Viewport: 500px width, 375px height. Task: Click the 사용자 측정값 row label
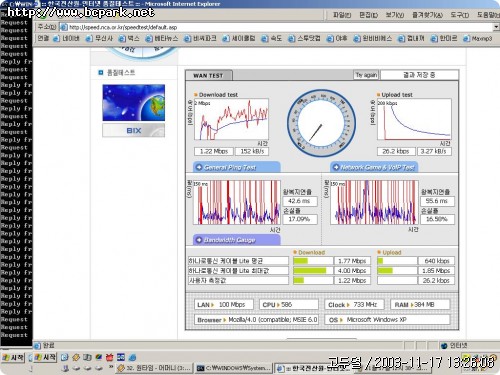click(238, 280)
